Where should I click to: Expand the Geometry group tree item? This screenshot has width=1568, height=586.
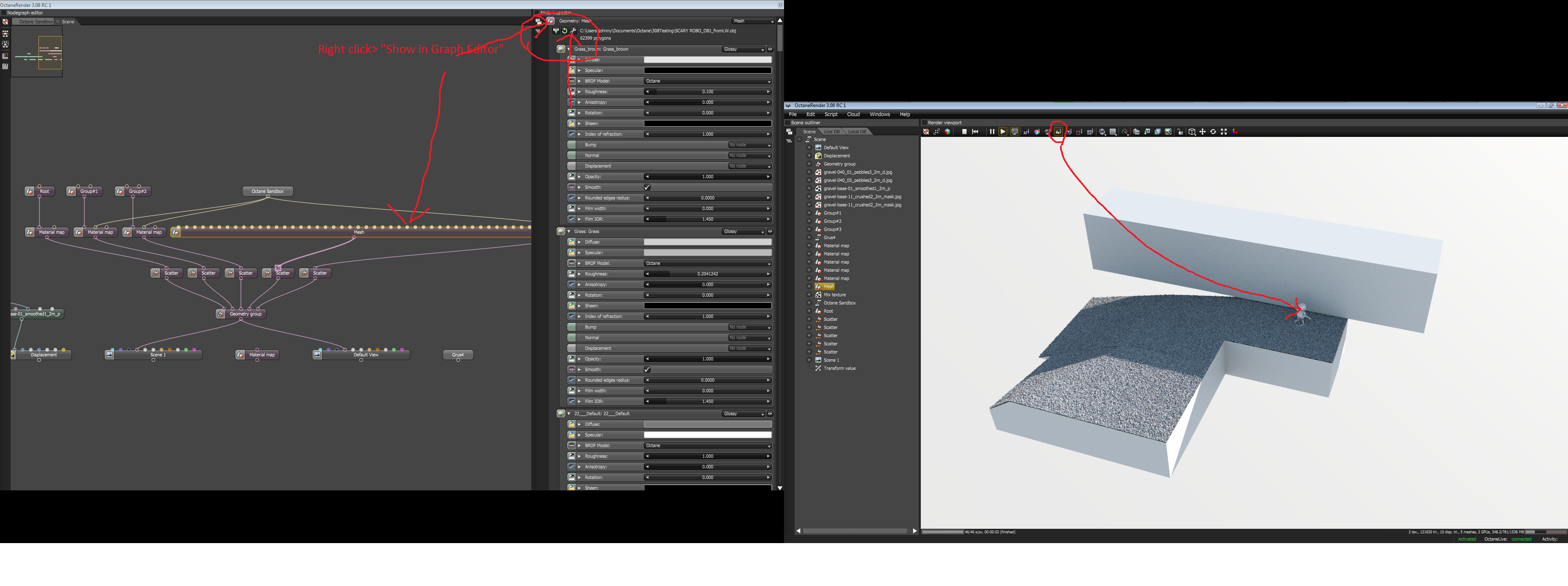(809, 164)
